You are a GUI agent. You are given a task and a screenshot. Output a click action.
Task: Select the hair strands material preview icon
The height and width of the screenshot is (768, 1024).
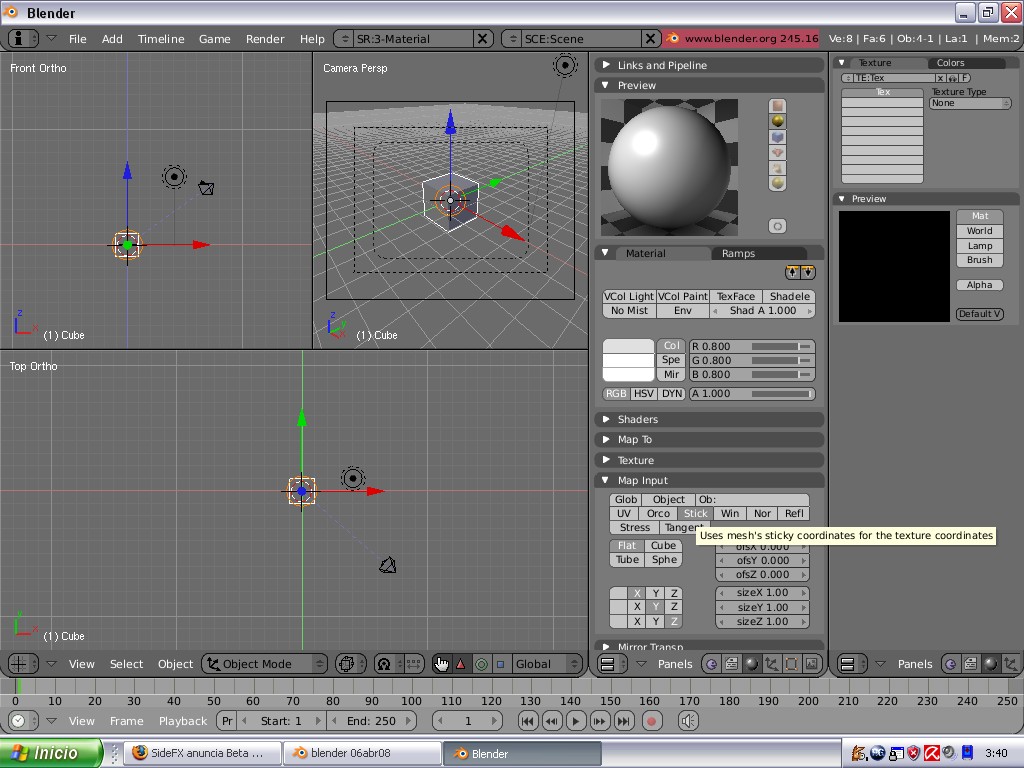[777, 168]
